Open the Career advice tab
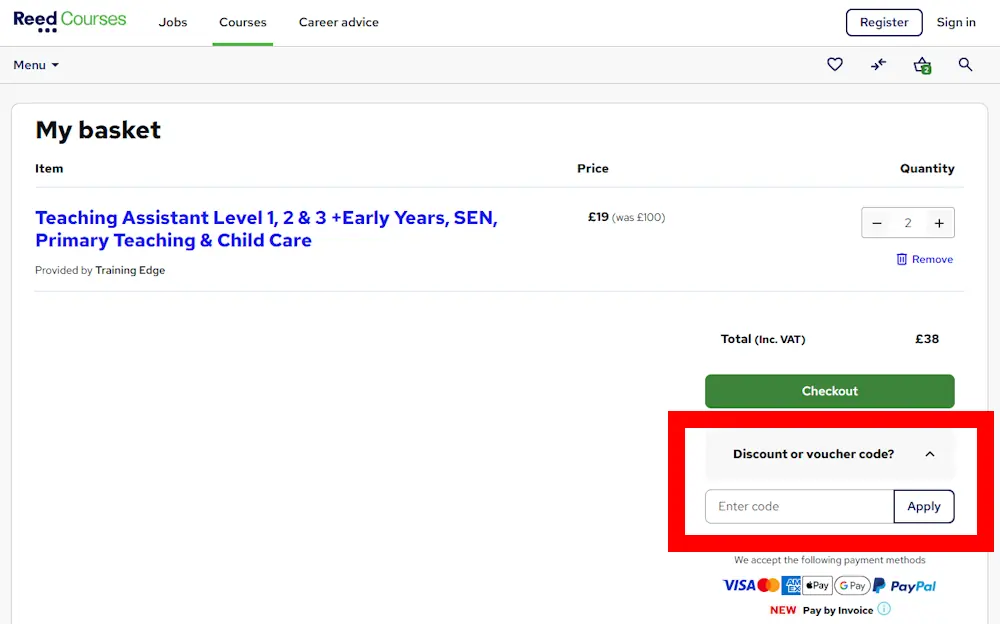The width and height of the screenshot is (1000, 624). [339, 22]
